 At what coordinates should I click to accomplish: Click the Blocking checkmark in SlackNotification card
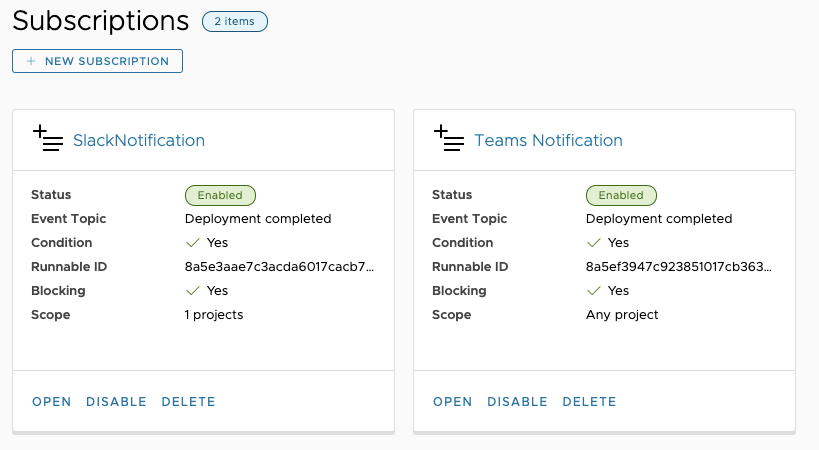[192, 291]
